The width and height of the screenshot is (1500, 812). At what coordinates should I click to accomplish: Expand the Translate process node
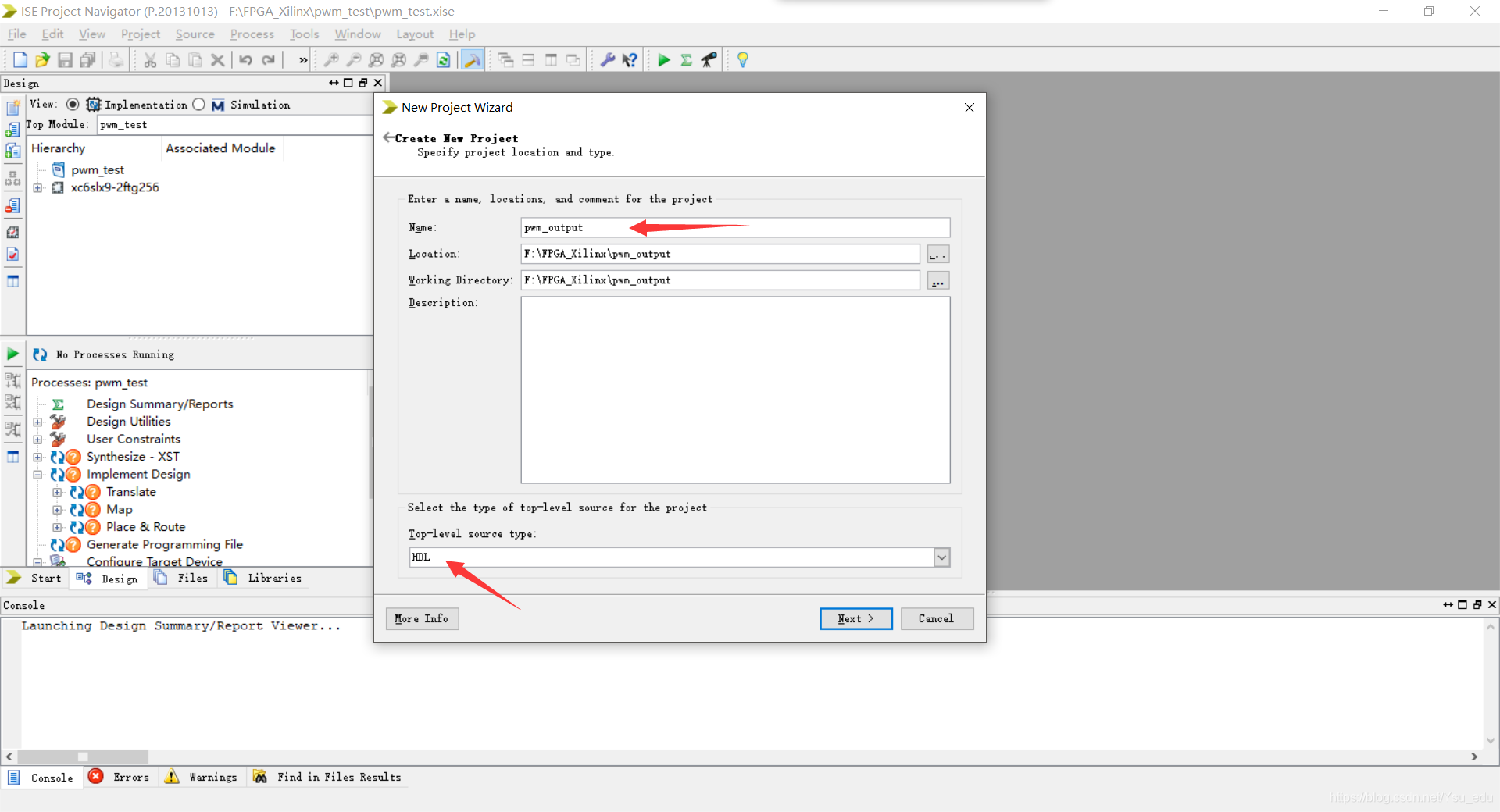pyautogui.click(x=57, y=493)
